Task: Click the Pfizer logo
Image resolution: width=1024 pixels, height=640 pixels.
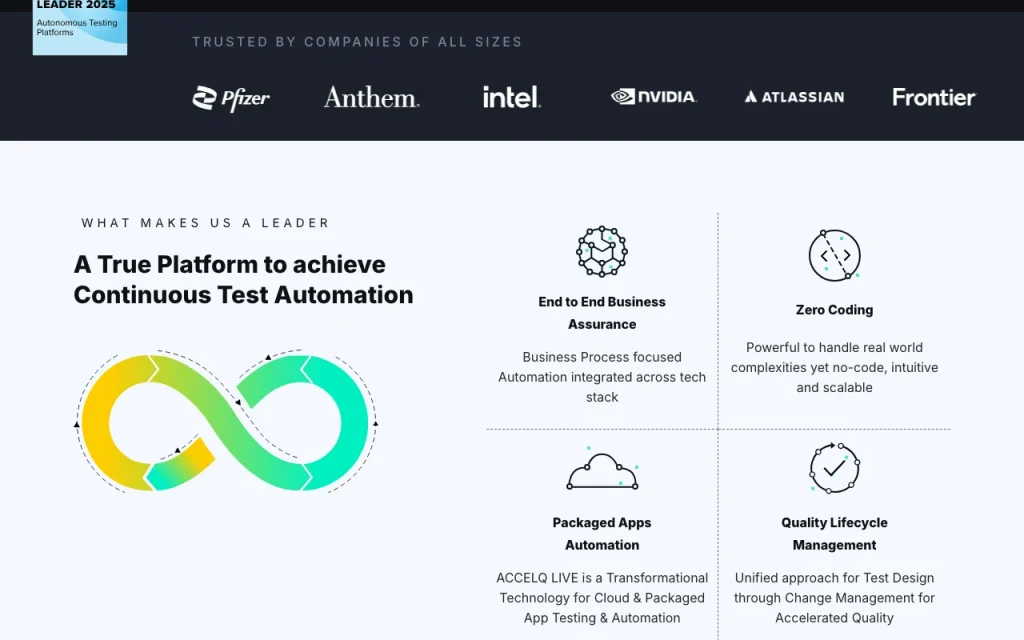Action: (231, 98)
